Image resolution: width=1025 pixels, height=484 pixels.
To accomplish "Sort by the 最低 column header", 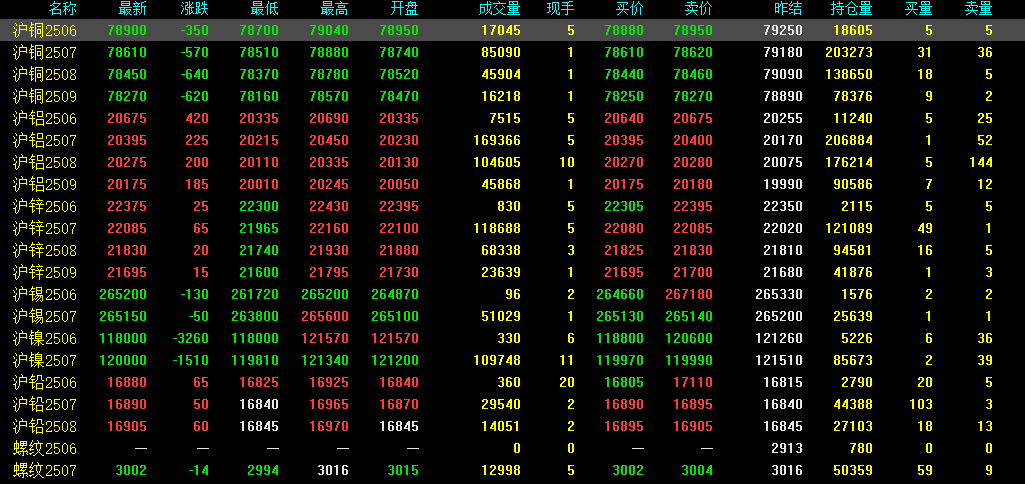I will (x=265, y=9).
